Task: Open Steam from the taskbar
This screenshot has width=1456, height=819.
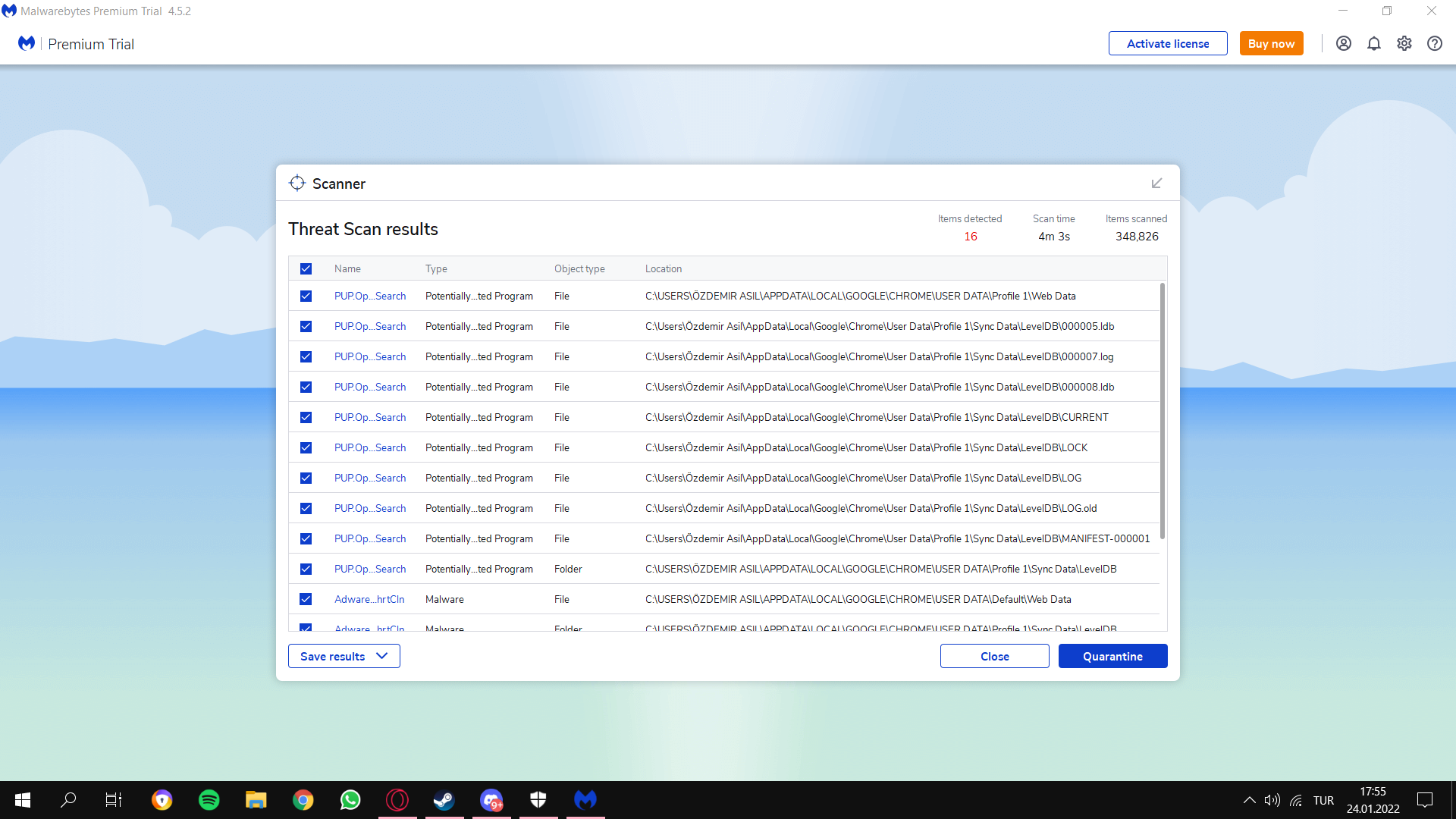Action: pos(444,800)
